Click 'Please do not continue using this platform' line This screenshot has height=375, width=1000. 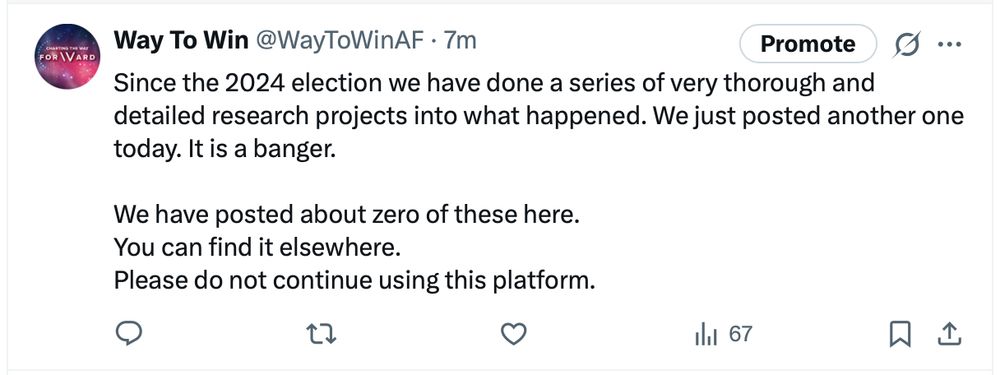pyautogui.click(x=354, y=281)
